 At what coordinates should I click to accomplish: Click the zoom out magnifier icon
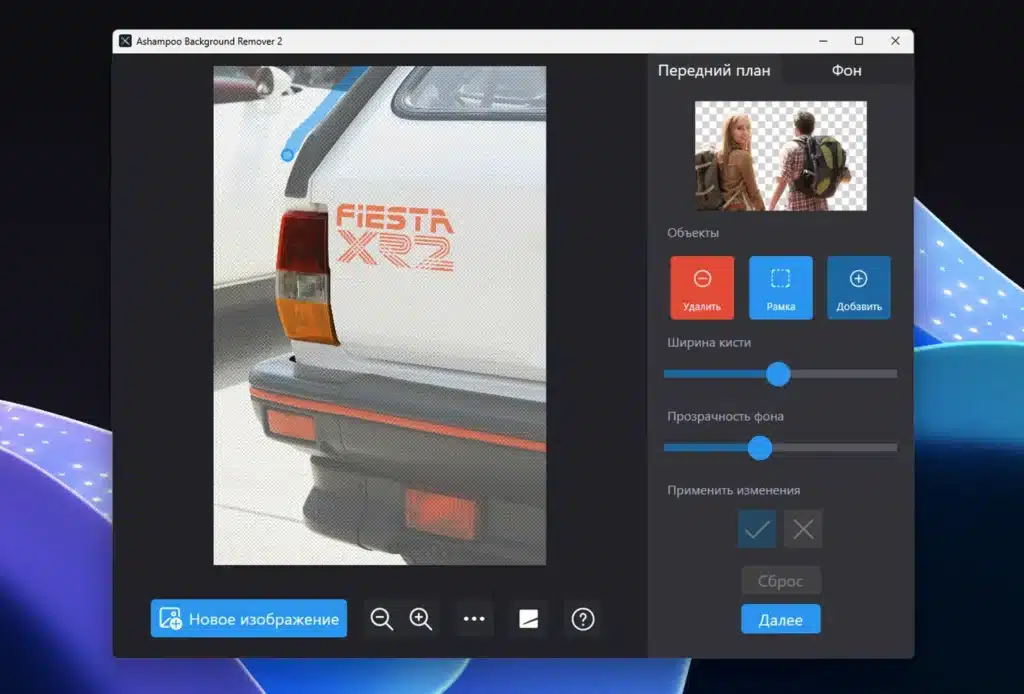[381, 619]
